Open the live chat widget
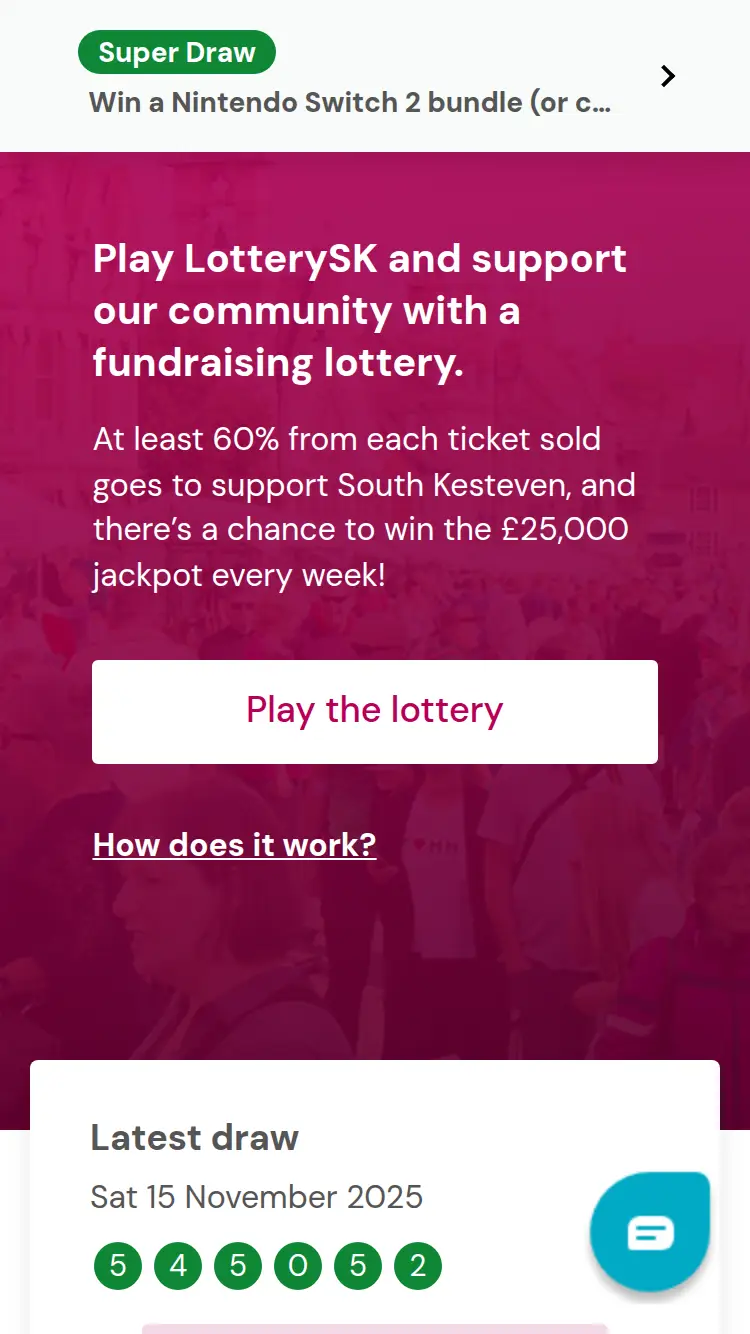The width and height of the screenshot is (750, 1334). click(650, 1232)
